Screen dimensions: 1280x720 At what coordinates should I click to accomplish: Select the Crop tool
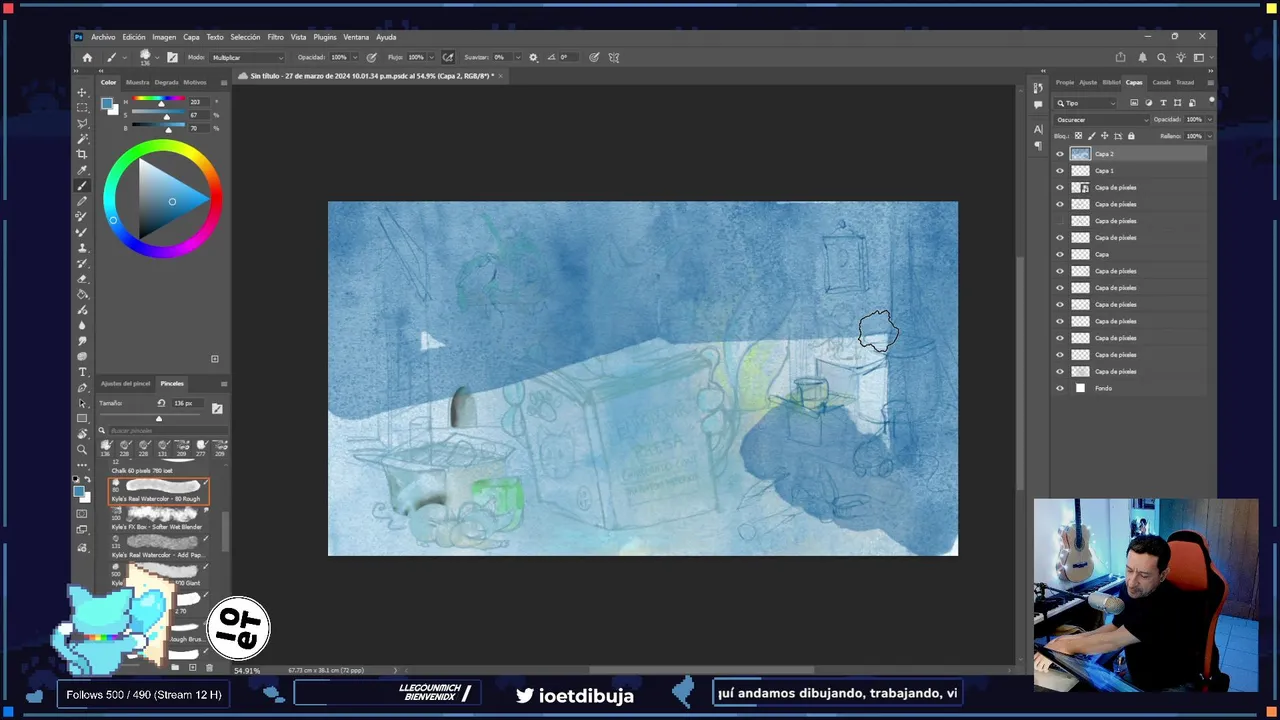pyautogui.click(x=82, y=154)
